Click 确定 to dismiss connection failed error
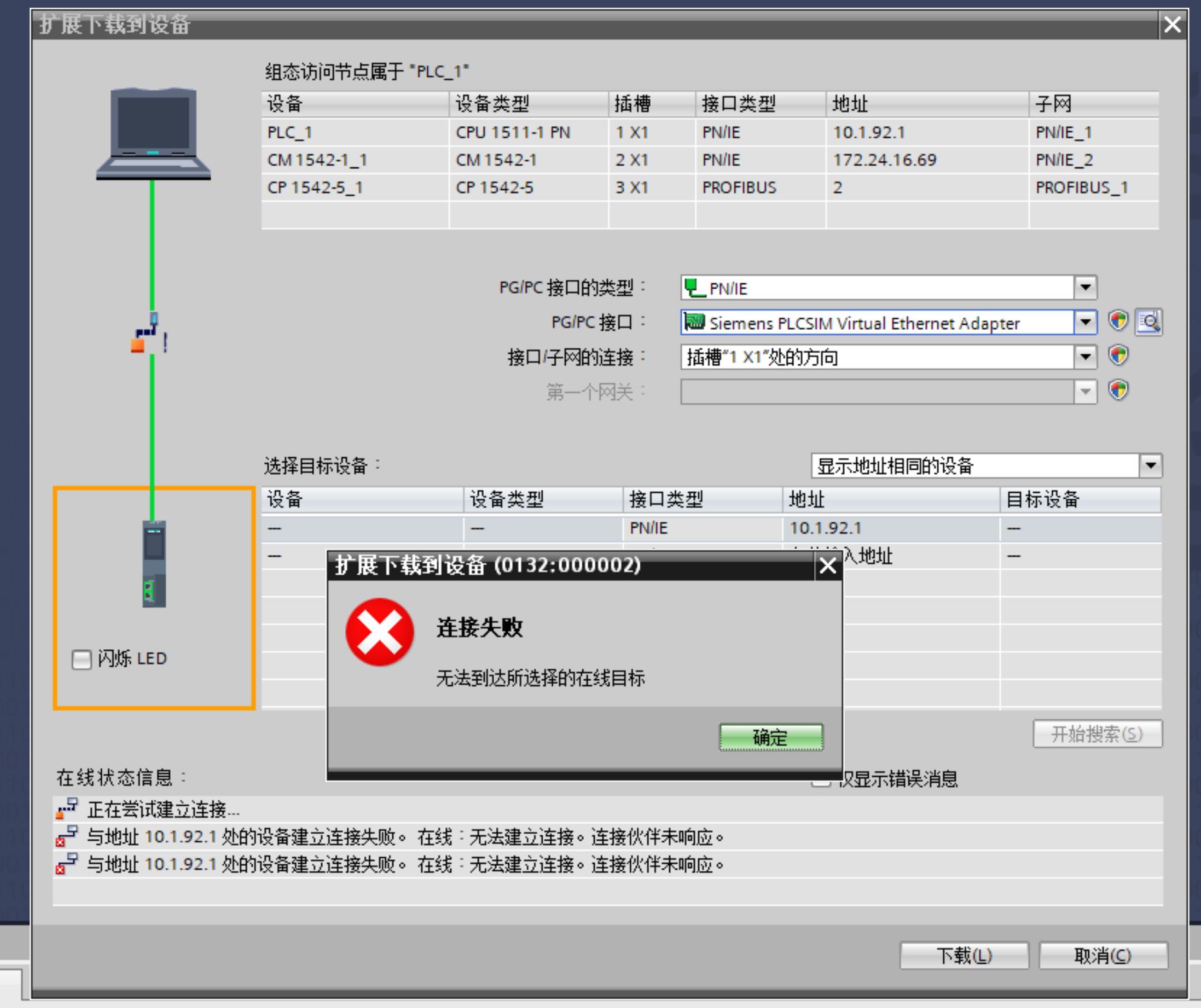Viewport: 1201px width, 1008px height. [x=771, y=737]
